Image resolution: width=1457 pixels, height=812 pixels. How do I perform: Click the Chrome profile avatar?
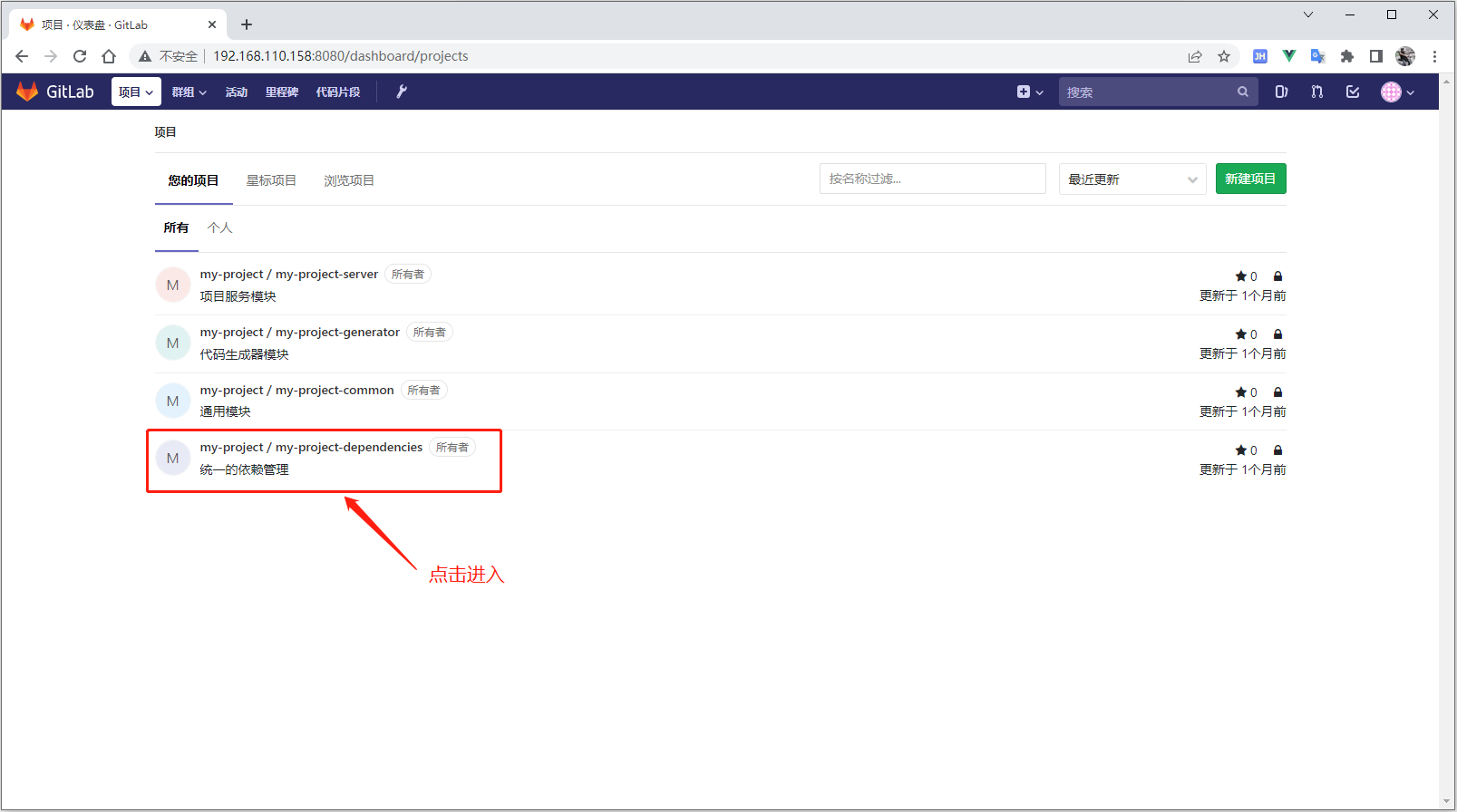click(1405, 56)
